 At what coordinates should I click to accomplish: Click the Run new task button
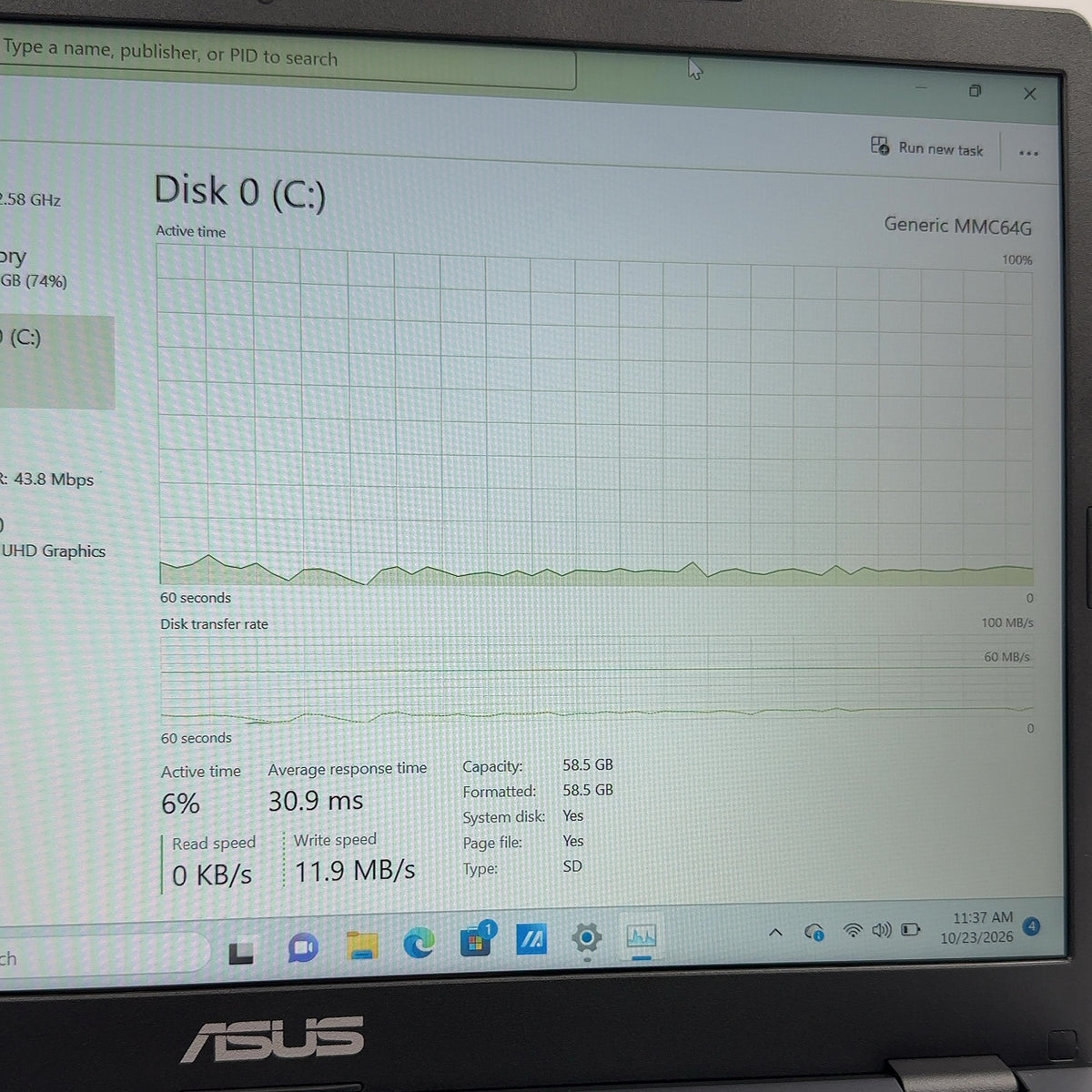click(x=927, y=147)
